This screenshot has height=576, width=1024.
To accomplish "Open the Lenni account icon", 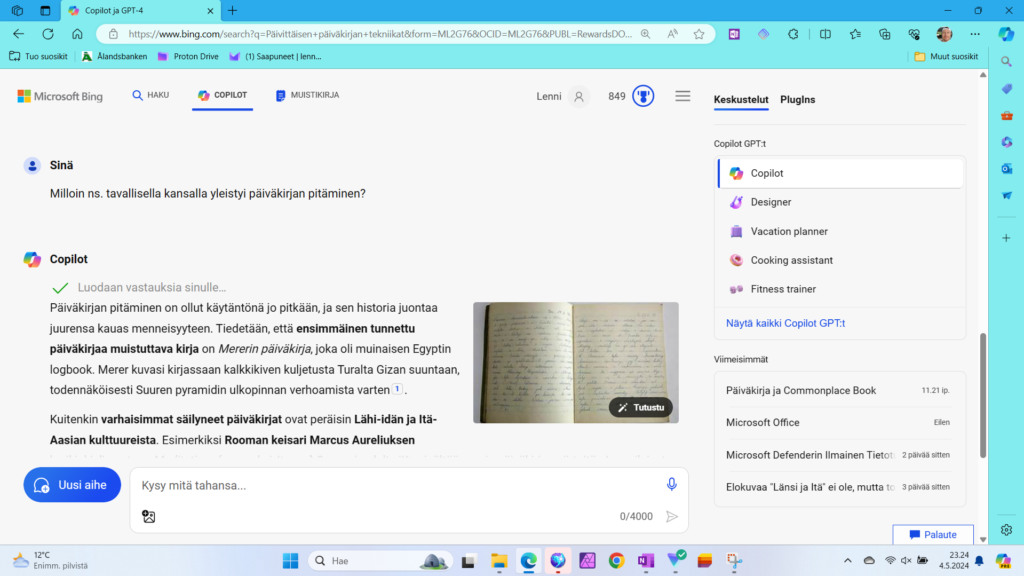I will (579, 97).
